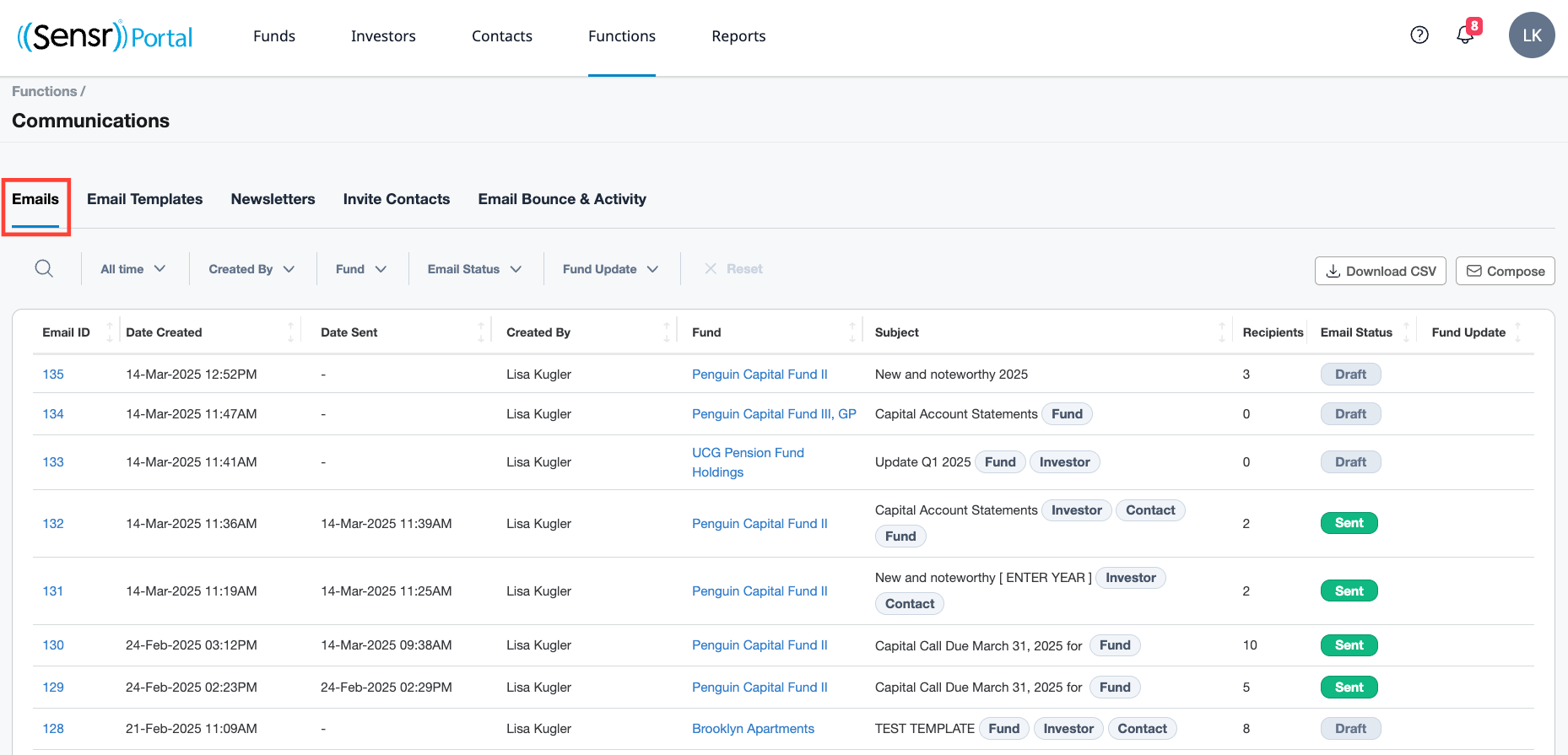The image size is (1568, 755).
Task: Open Brooklyn Apartments fund link
Action: click(753, 729)
